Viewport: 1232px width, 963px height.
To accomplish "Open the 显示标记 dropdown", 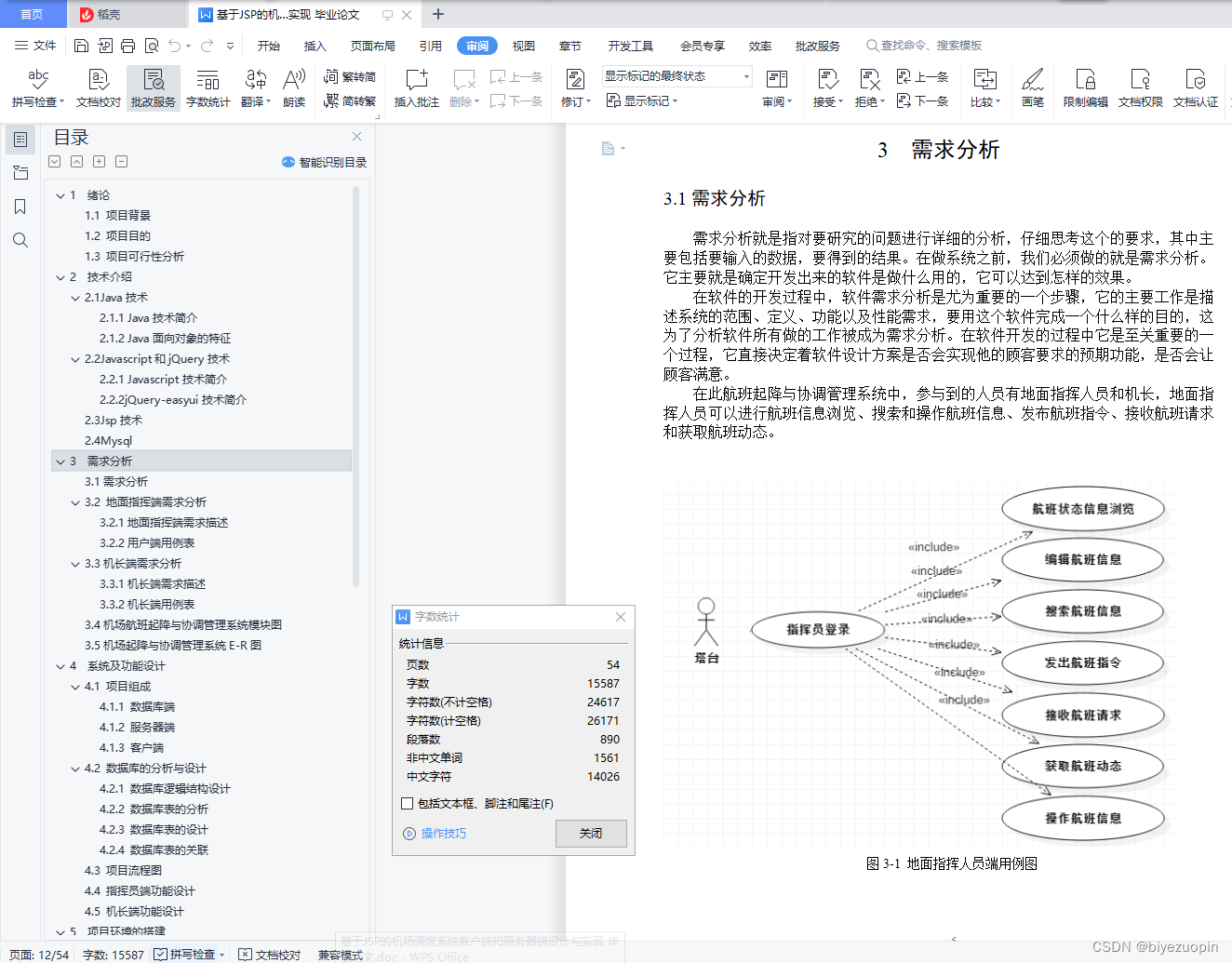I will [642, 100].
